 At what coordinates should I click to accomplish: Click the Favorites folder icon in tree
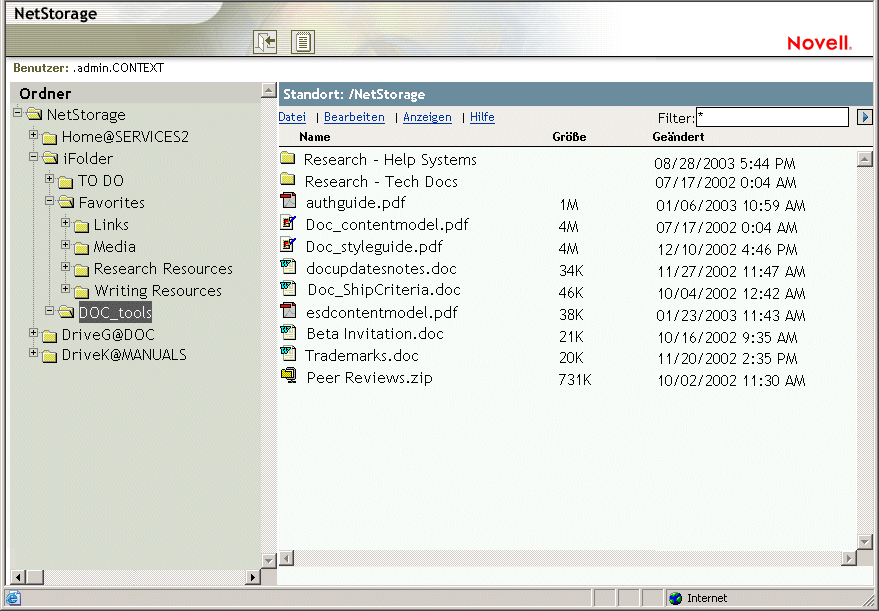(x=67, y=202)
